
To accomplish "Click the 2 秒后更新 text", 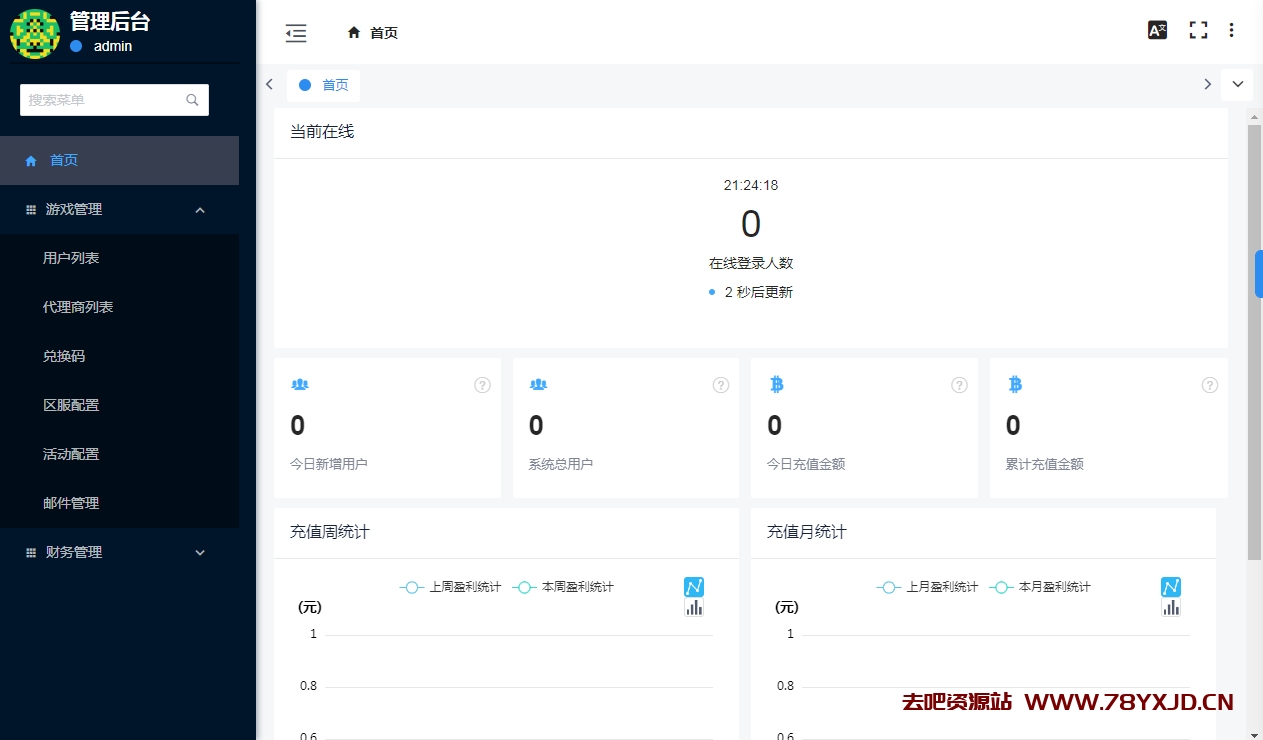I will 758,292.
